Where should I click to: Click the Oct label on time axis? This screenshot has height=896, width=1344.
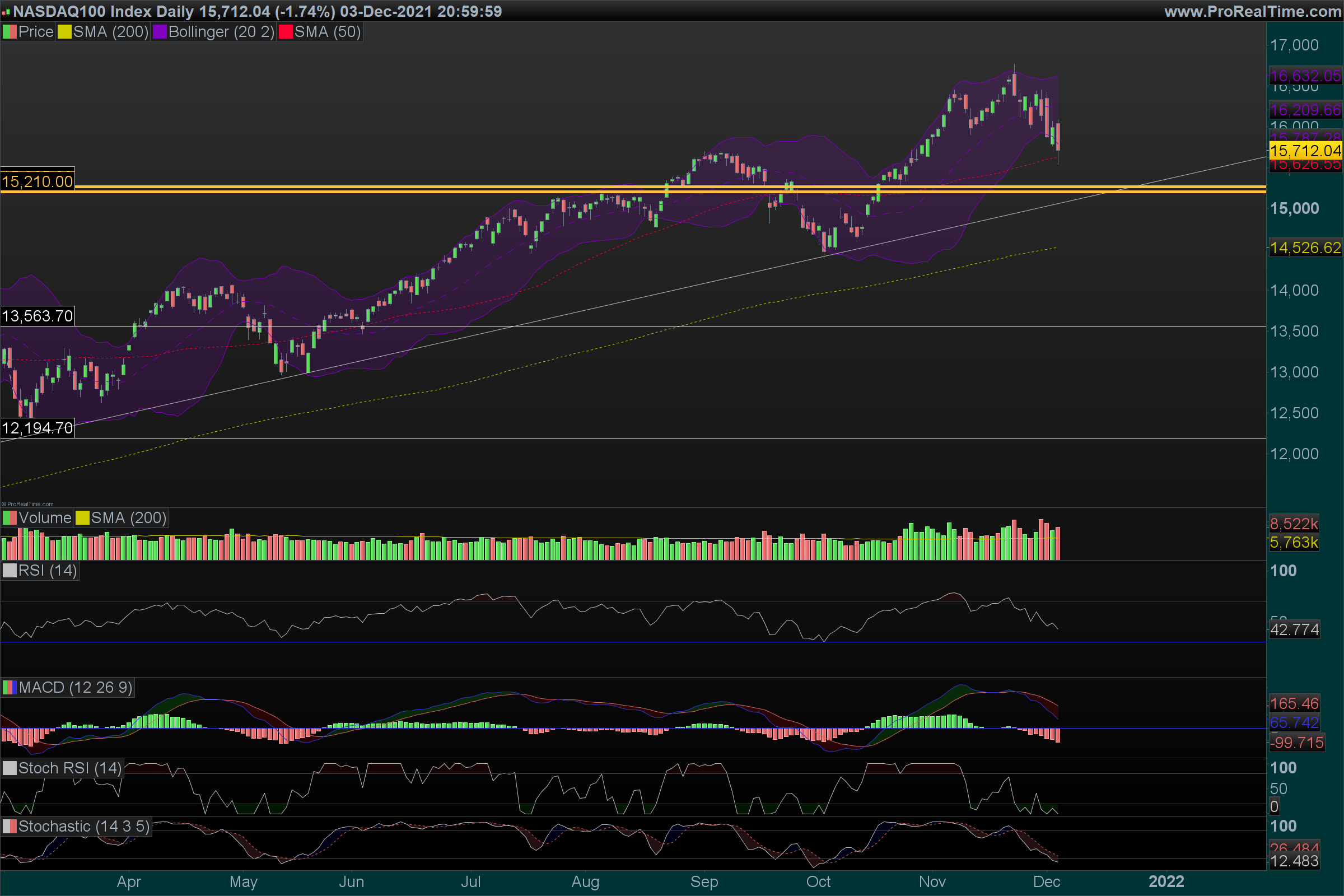click(818, 881)
